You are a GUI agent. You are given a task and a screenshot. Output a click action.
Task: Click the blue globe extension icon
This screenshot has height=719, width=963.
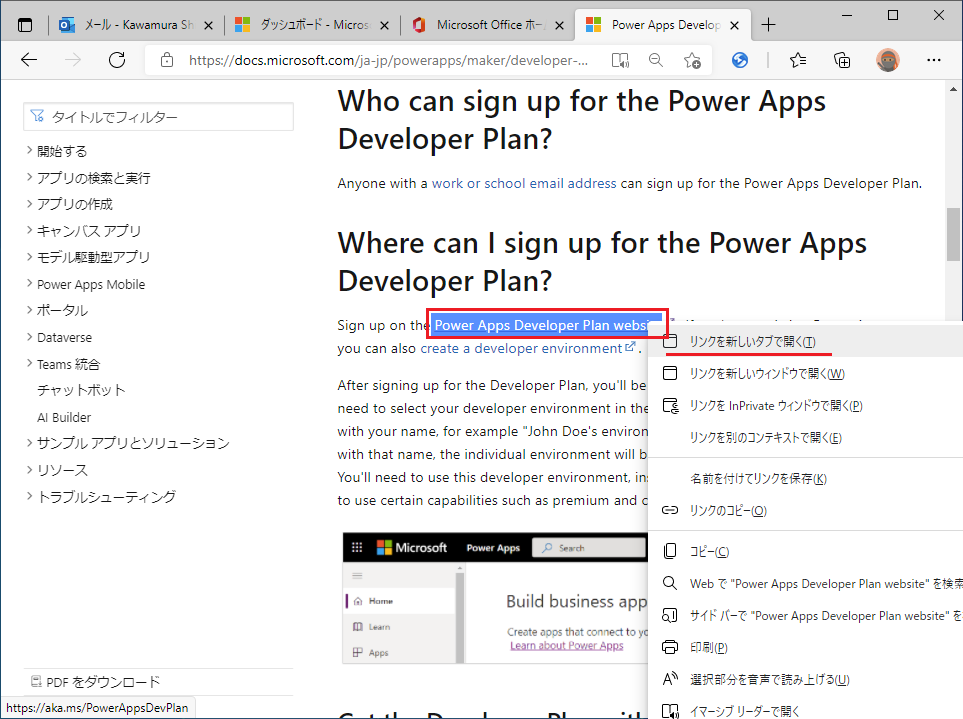[740, 60]
